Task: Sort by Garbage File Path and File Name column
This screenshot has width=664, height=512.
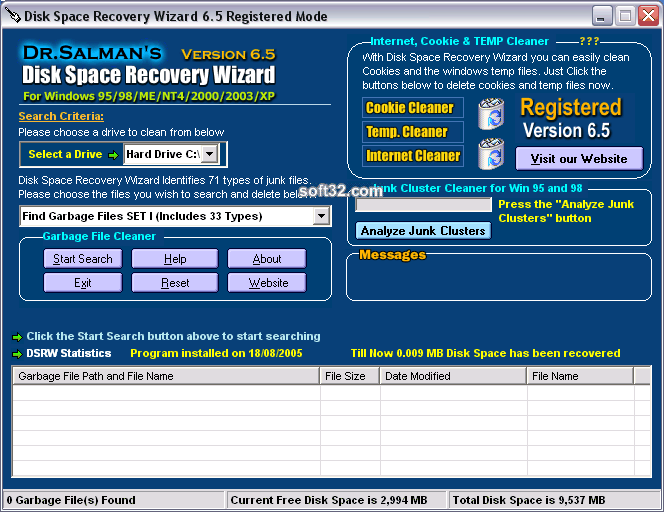Action: (x=166, y=376)
